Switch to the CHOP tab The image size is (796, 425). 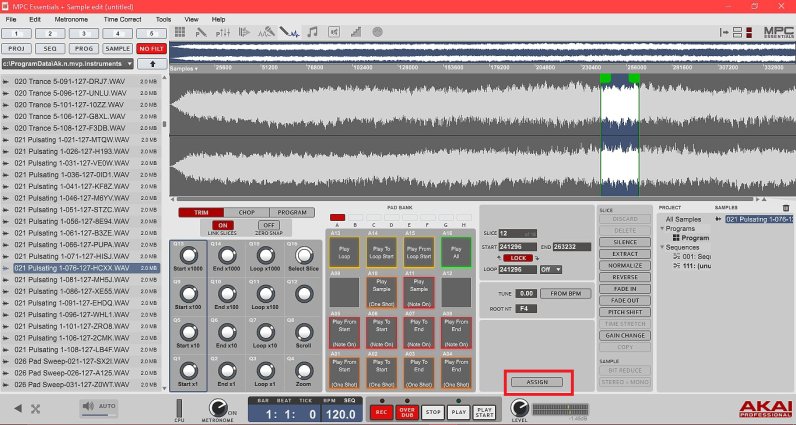coord(246,212)
